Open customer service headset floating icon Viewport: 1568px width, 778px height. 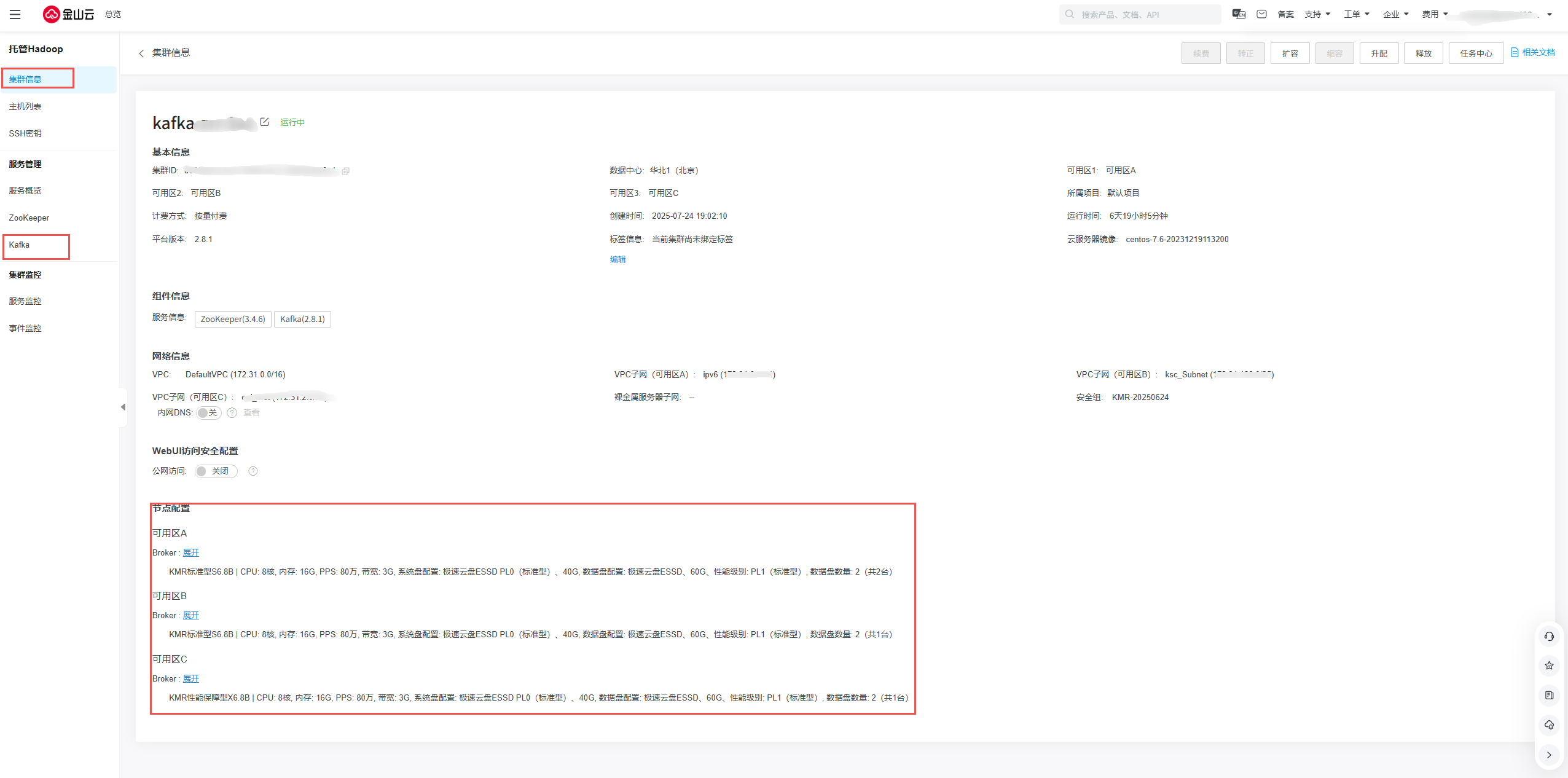point(1549,637)
